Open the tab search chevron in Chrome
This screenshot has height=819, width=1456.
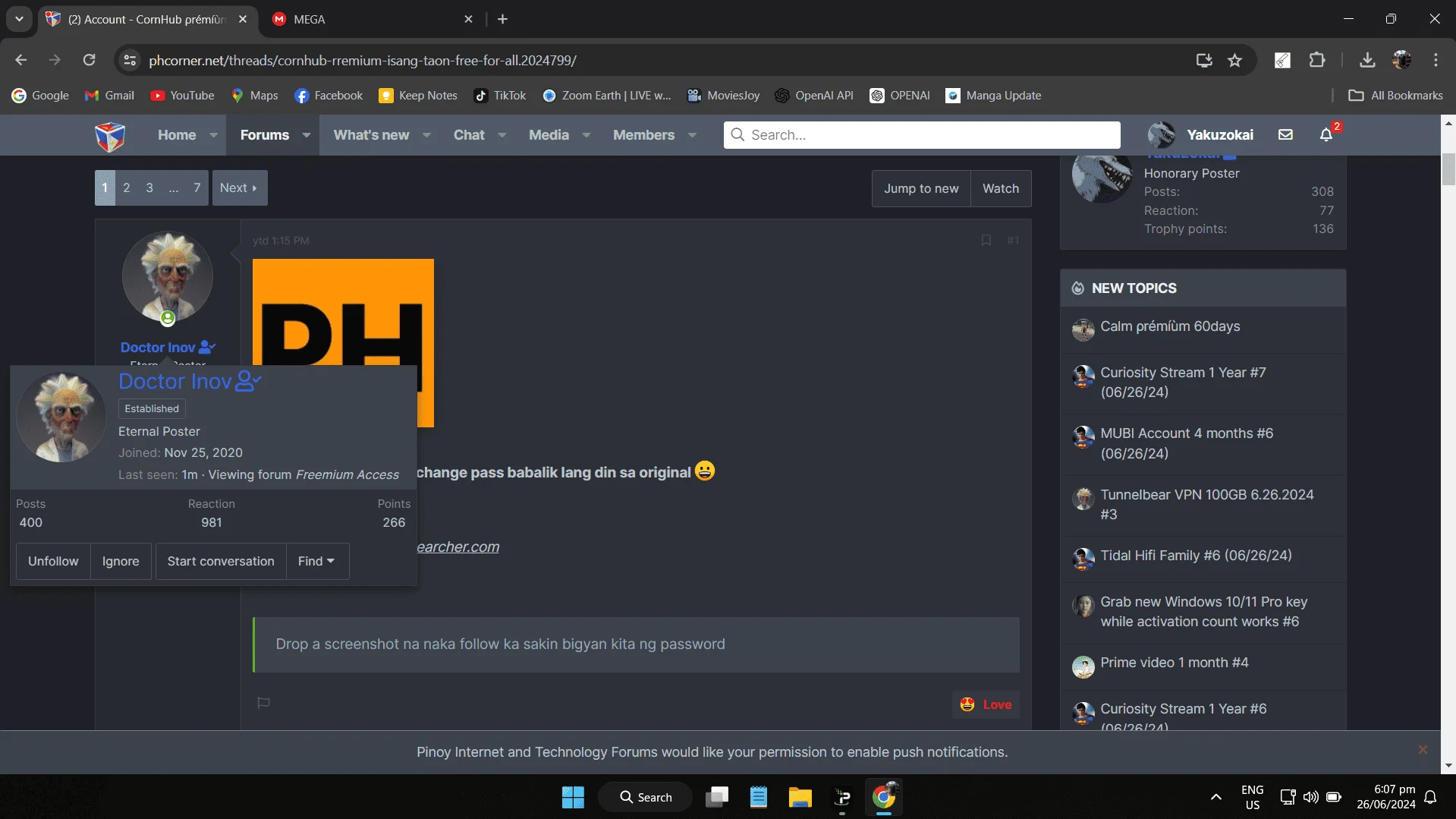(x=19, y=19)
